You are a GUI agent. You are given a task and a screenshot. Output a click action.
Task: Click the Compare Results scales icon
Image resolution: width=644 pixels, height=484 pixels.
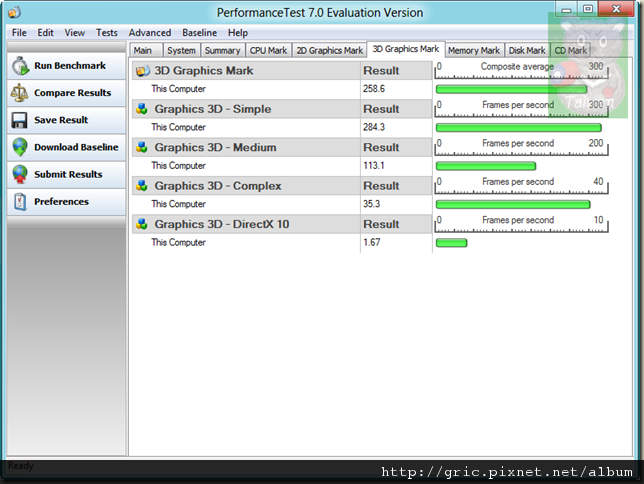tap(19, 93)
